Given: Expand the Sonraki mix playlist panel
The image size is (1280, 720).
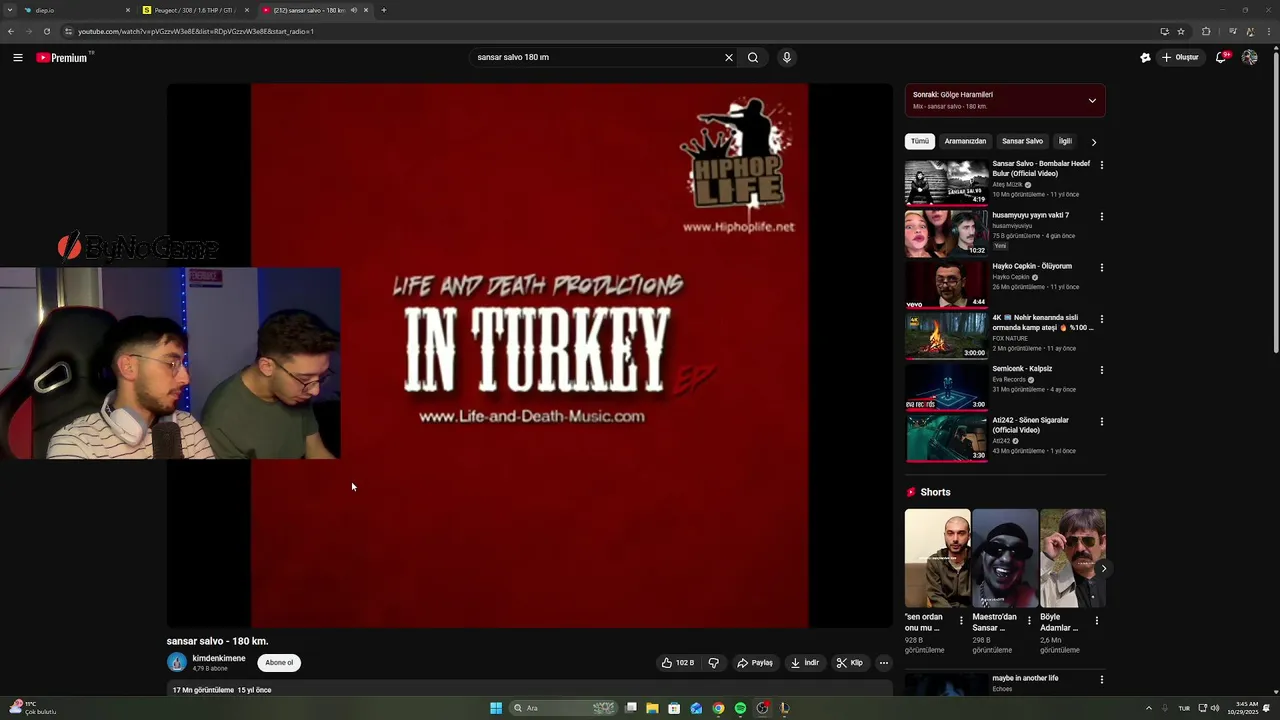Looking at the screenshot, I should (1092, 100).
